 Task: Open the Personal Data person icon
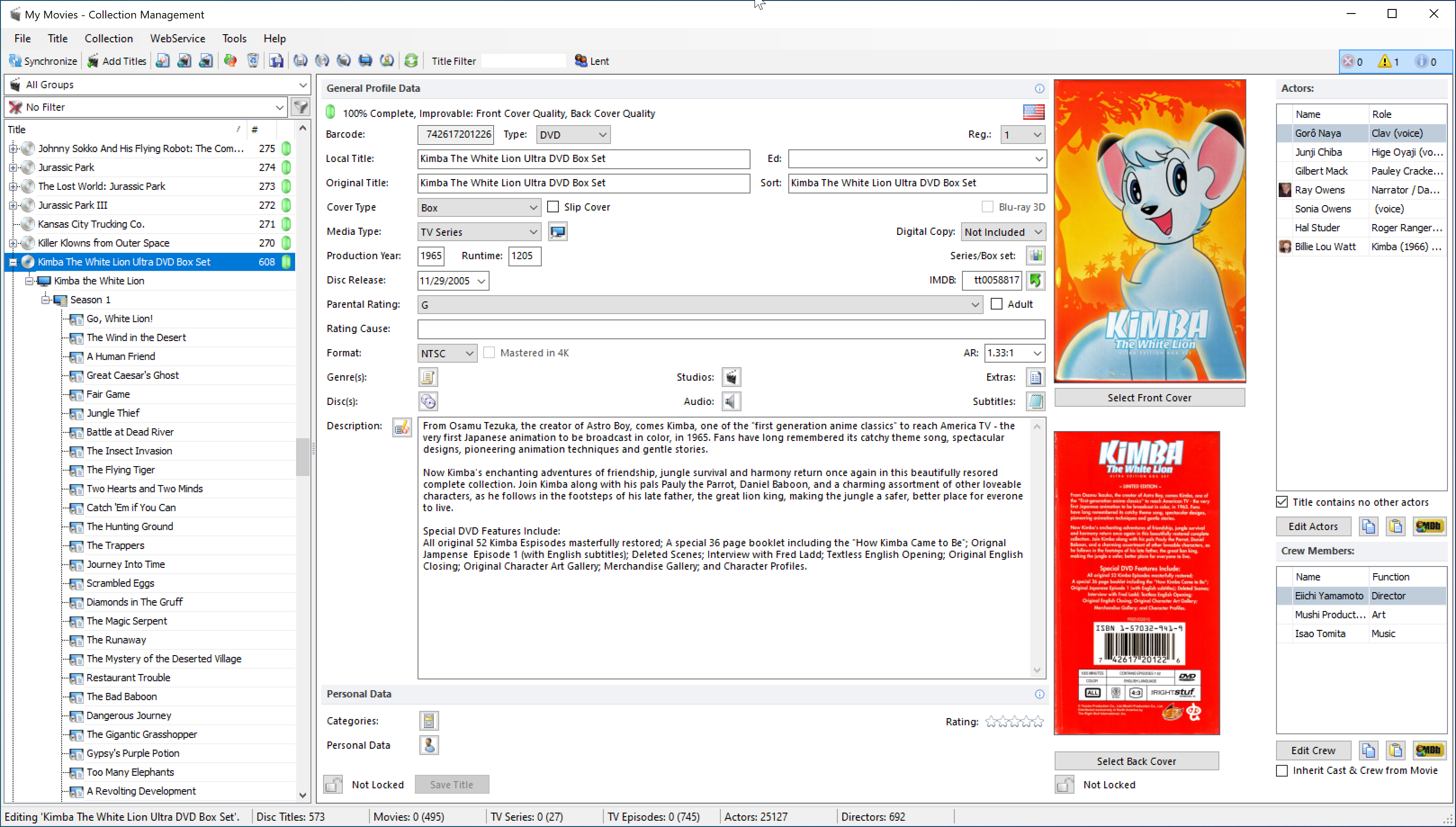tap(429, 745)
